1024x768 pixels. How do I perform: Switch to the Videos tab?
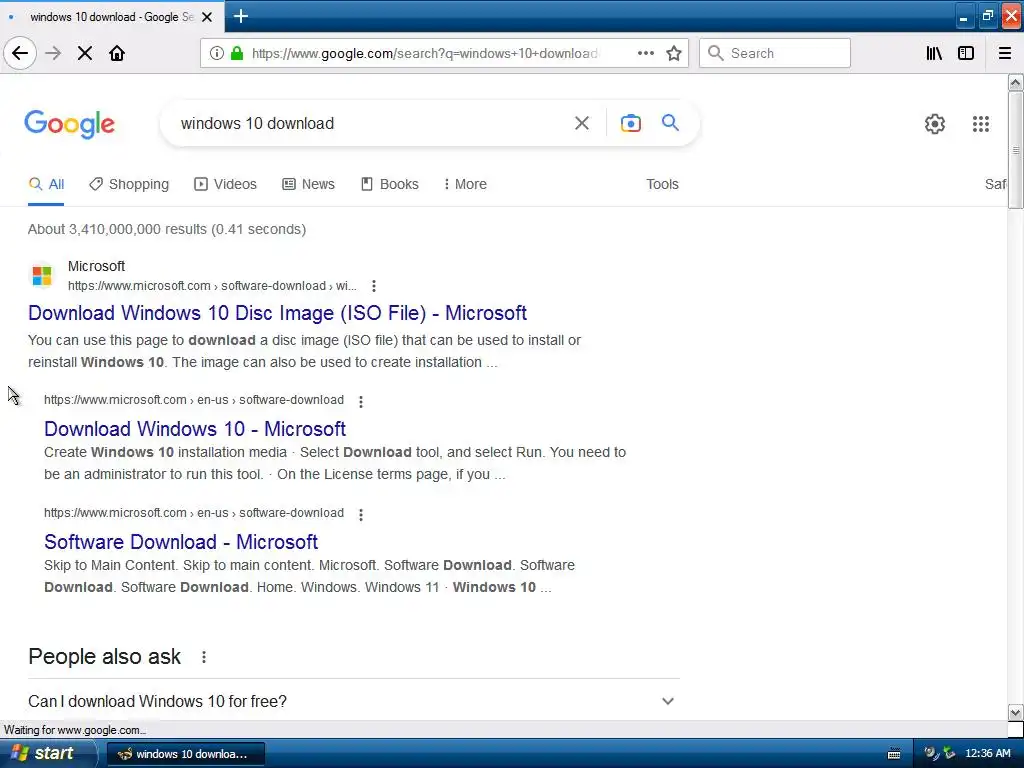point(225,184)
